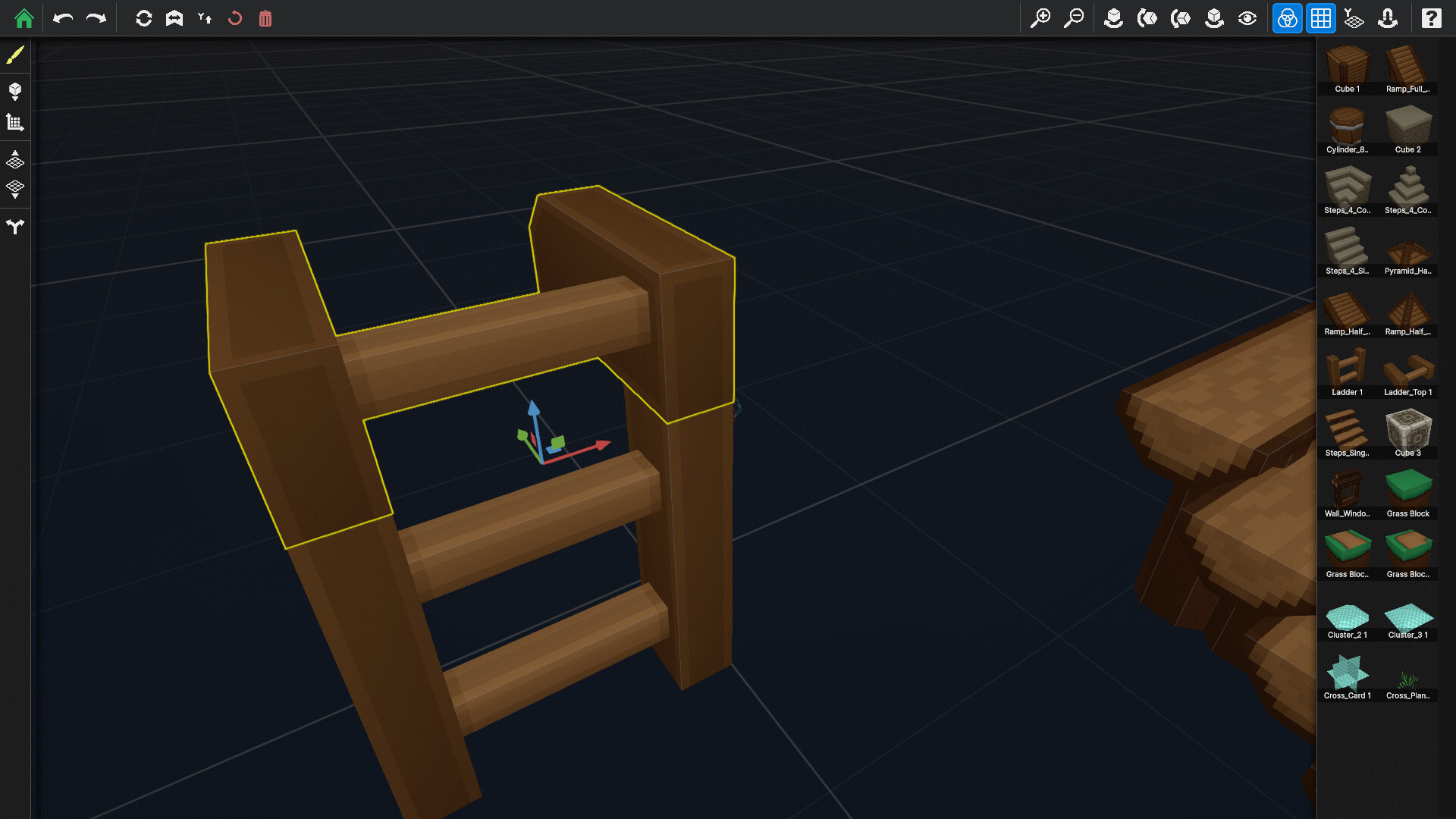Undo the last action
The image size is (1456, 819).
63,18
